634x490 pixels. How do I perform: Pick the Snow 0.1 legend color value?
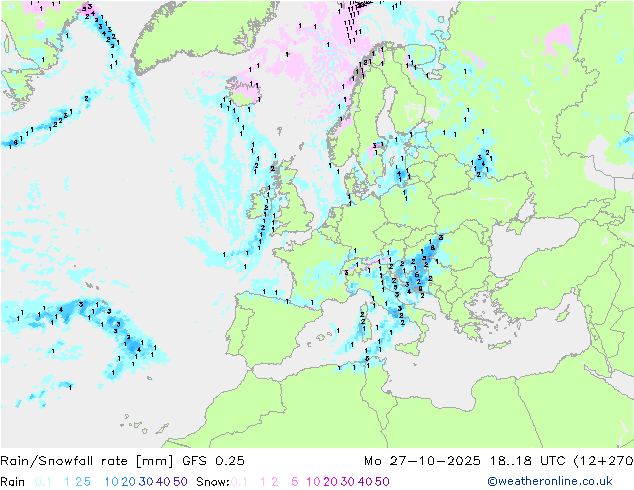coord(239,482)
